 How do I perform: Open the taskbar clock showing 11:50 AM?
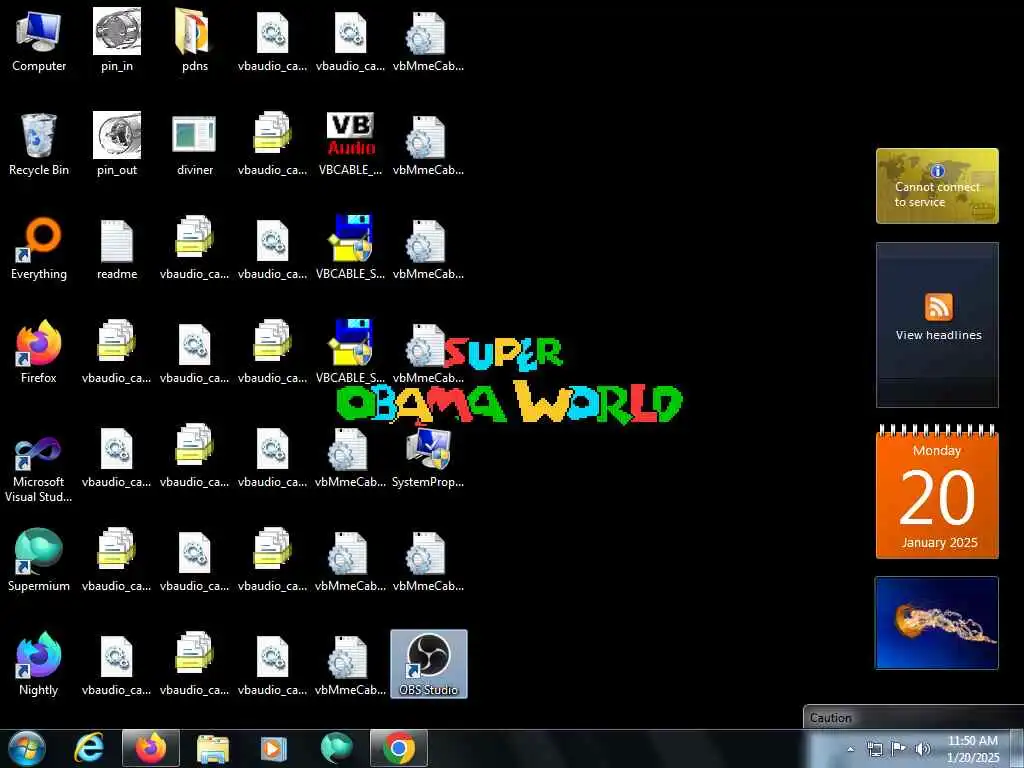tap(973, 749)
